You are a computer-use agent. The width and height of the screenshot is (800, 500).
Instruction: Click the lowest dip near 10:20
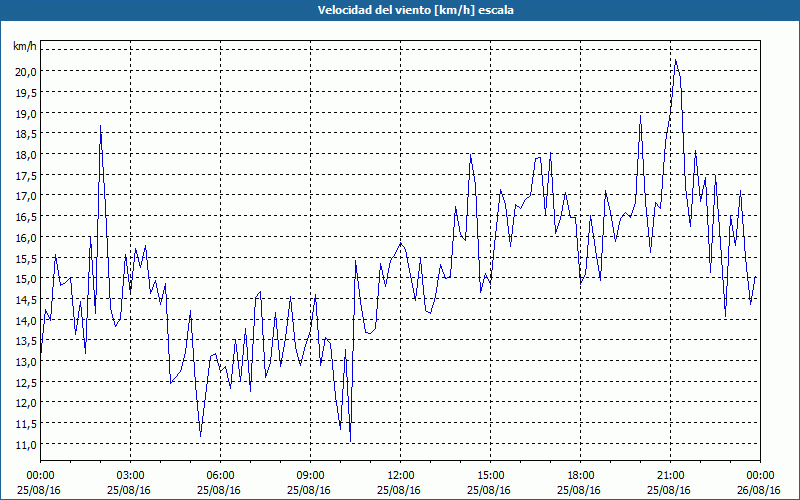(x=351, y=441)
